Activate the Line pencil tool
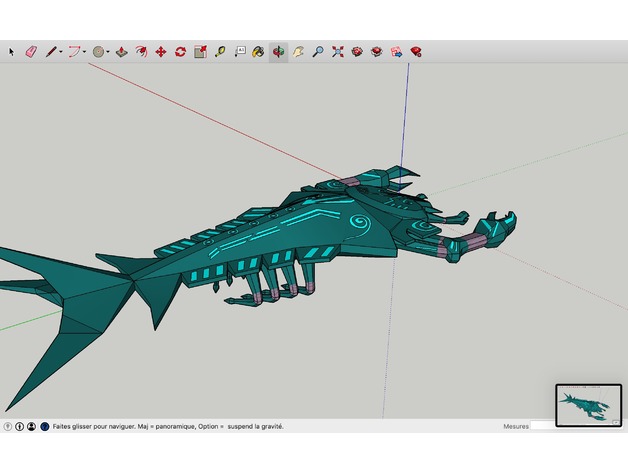Image resolution: width=628 pixels, height=472 pixels. click(x=49, y=51)
